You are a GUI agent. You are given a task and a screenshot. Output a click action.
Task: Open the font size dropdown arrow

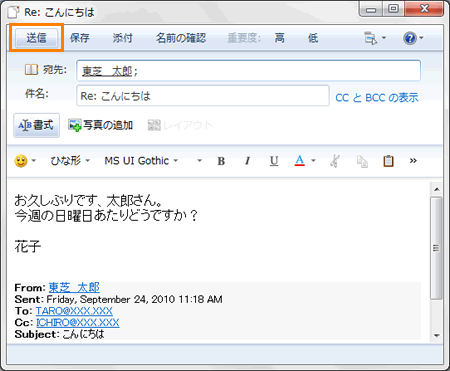(199, 161)
